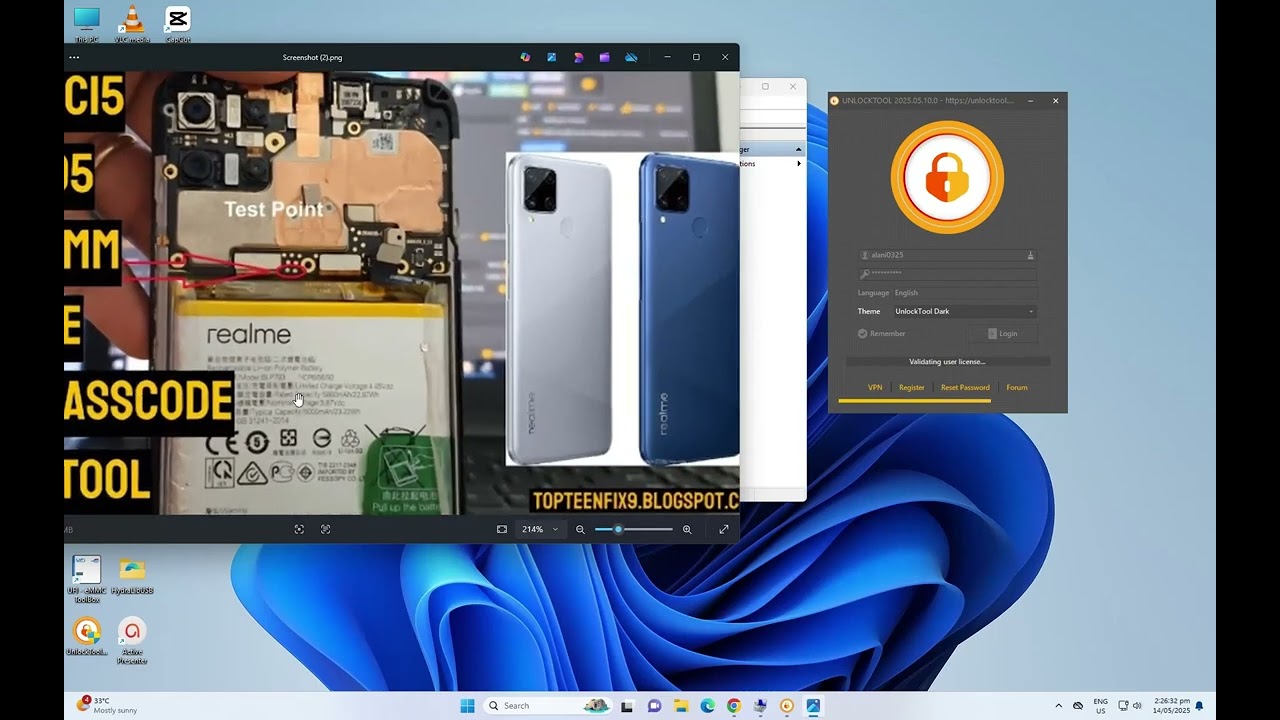The image size is (1280, 720).
Task: Click the Windows Start button
Action: pyautogui.click(x=467, y=705)
